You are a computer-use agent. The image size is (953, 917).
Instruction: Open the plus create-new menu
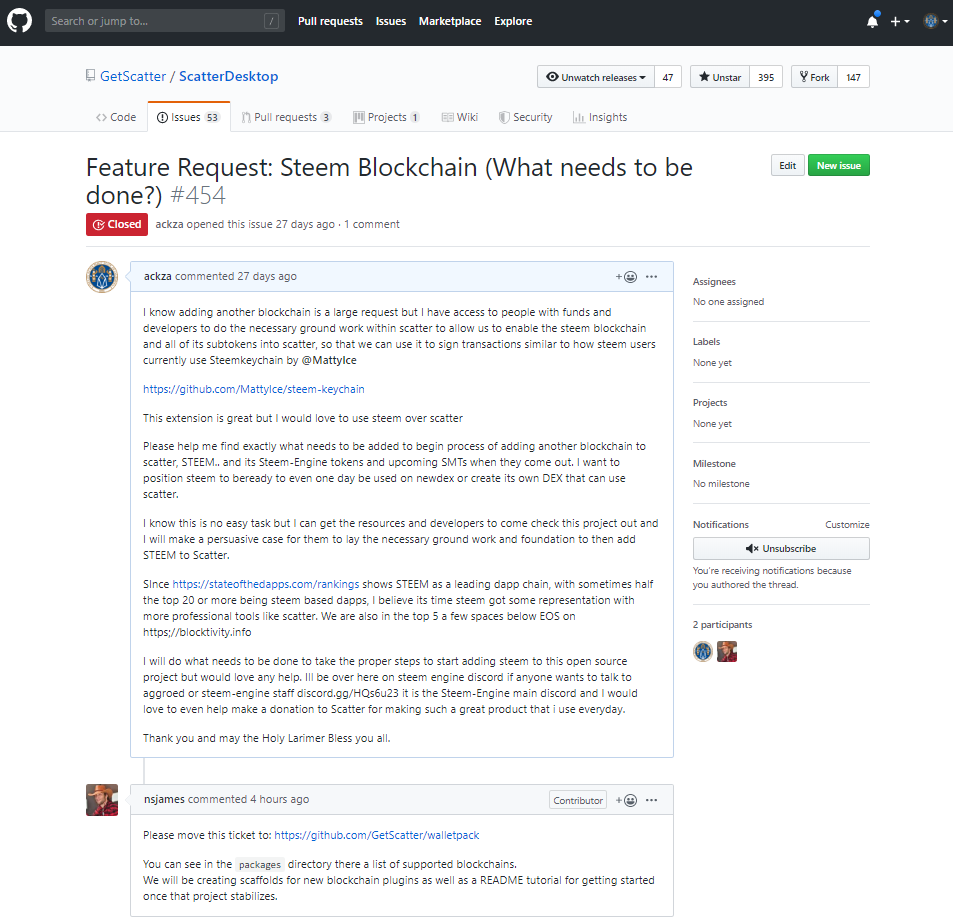(x=900, y=21)
